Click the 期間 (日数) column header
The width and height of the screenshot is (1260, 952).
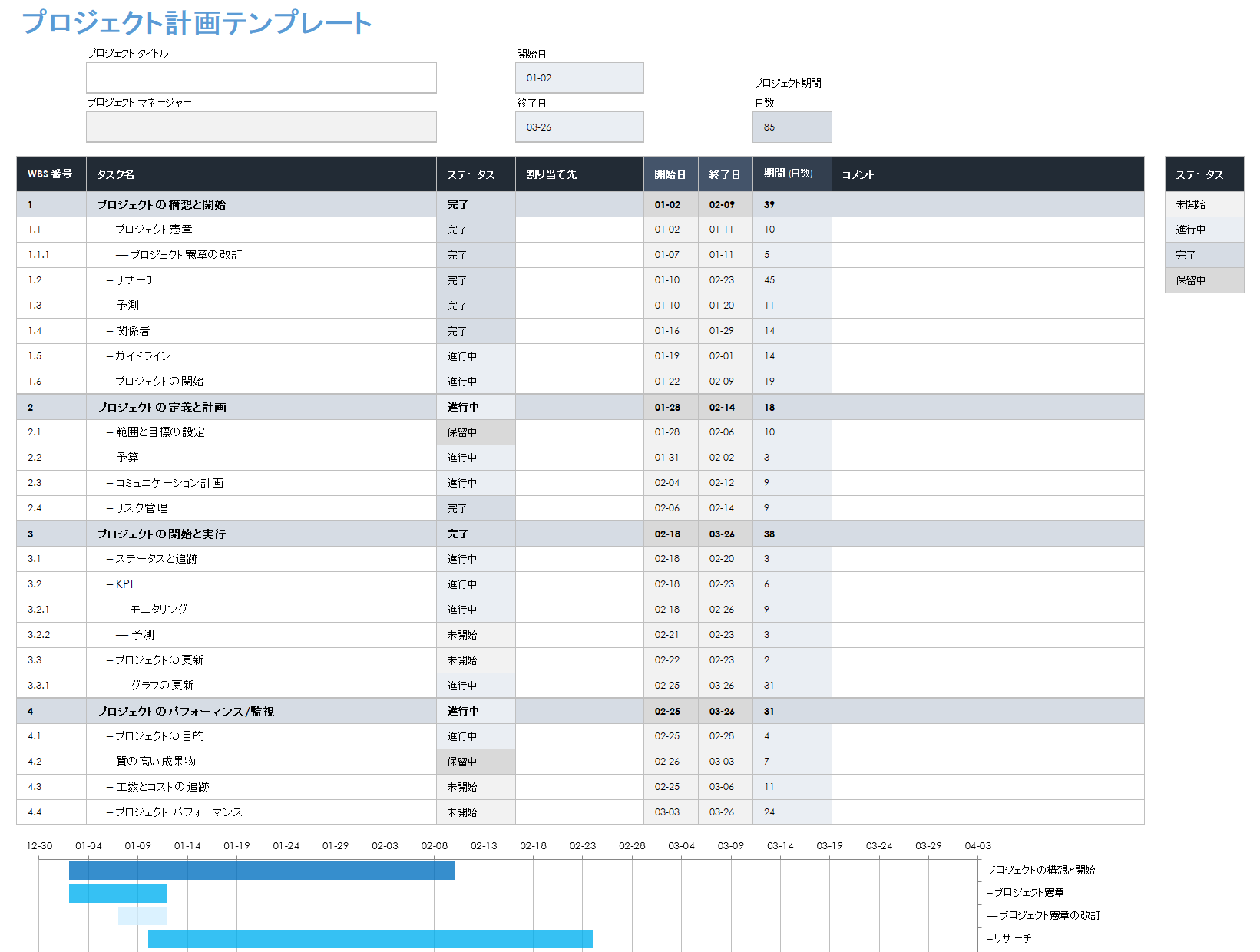(x=792, y=174)
